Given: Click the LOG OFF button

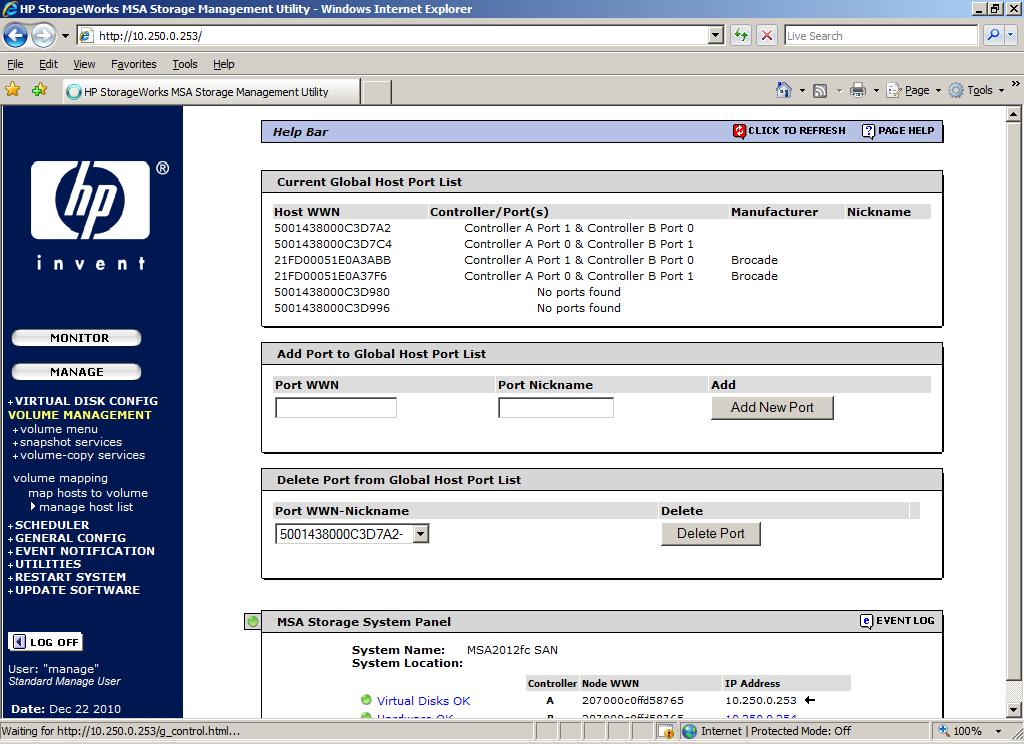Looking at the screenshot, I should pyautogui.click(x=46, y=642).
